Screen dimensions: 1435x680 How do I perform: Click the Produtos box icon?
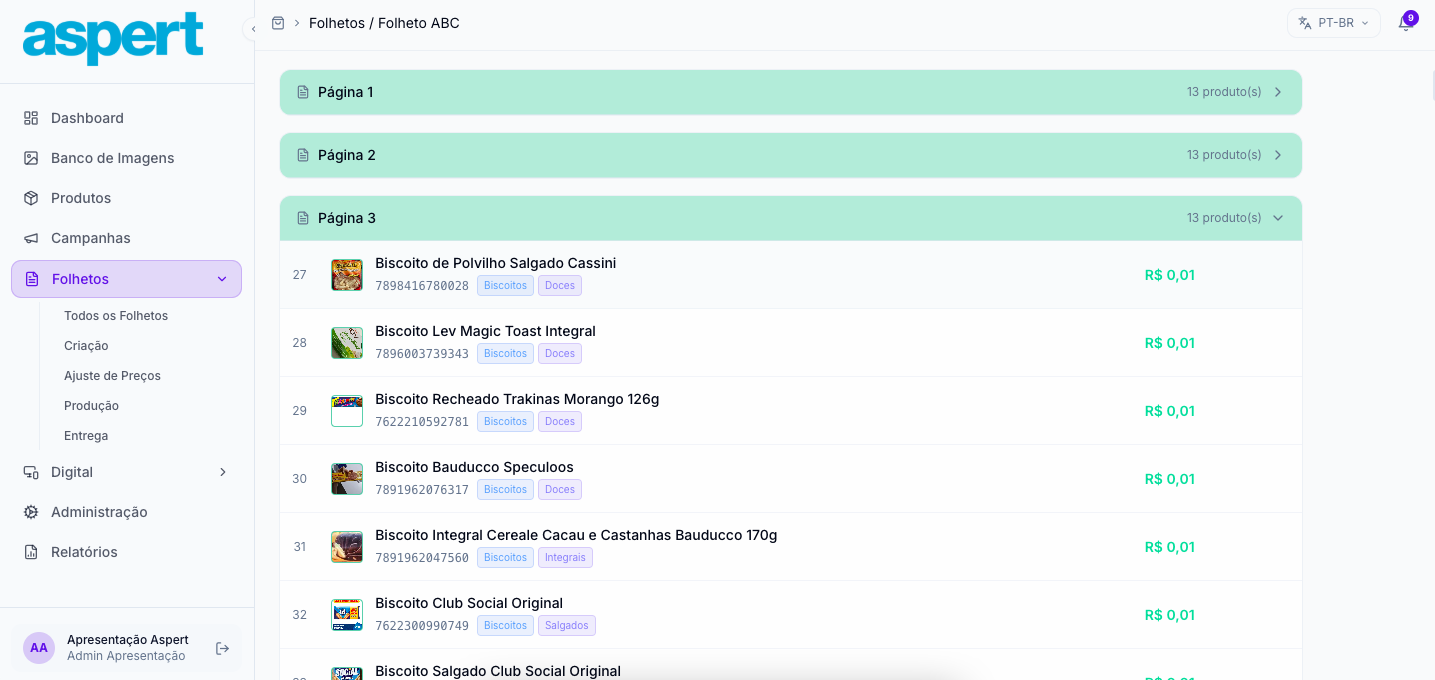click(31, 198)
